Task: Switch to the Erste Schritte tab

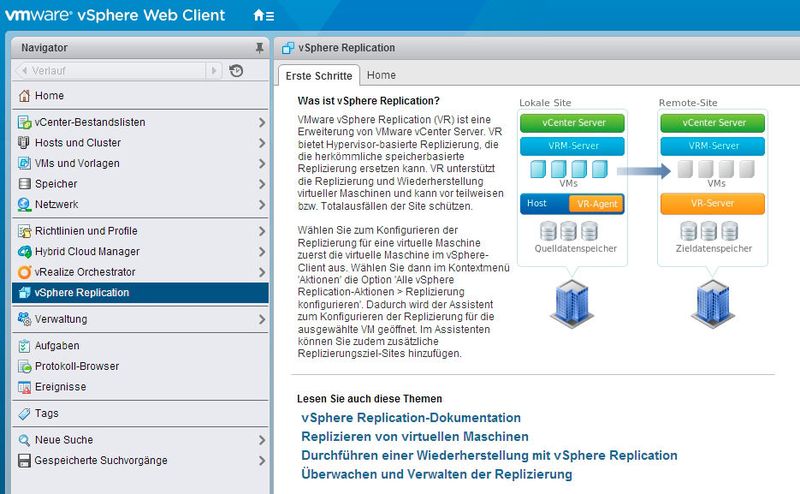Action: click(x=319, y=76)
